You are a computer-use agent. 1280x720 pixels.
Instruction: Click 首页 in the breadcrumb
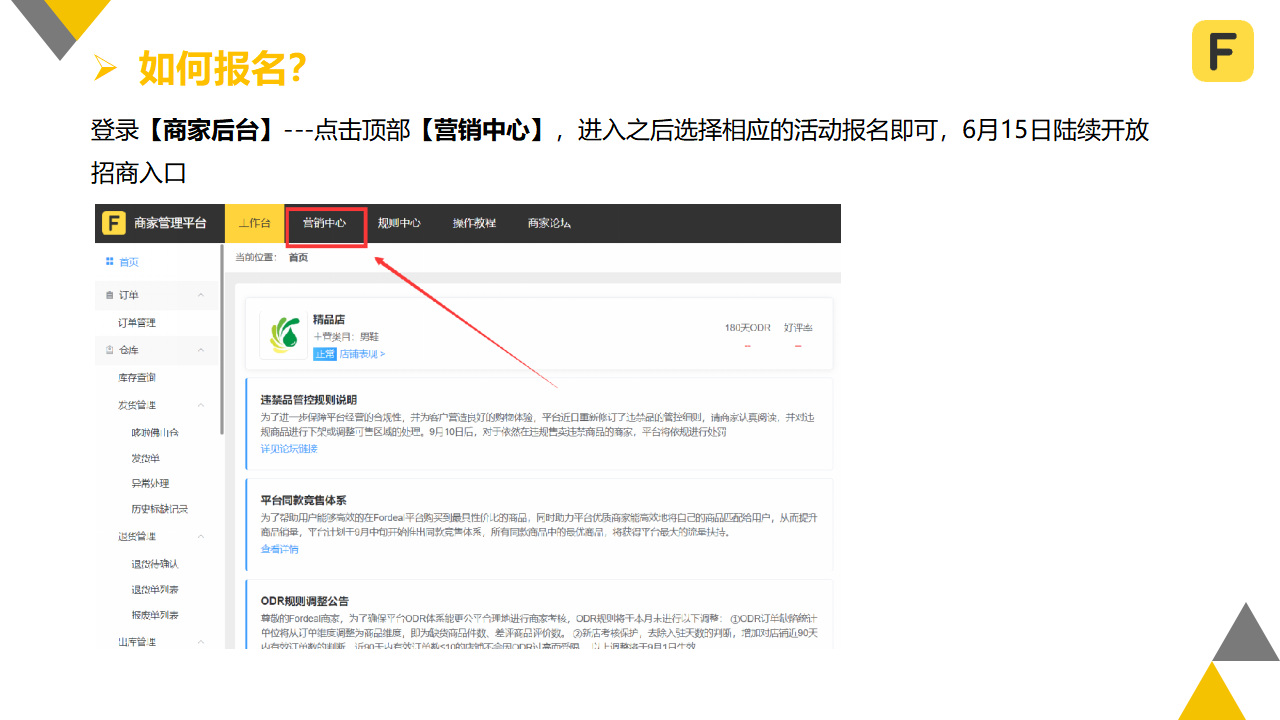298,257
